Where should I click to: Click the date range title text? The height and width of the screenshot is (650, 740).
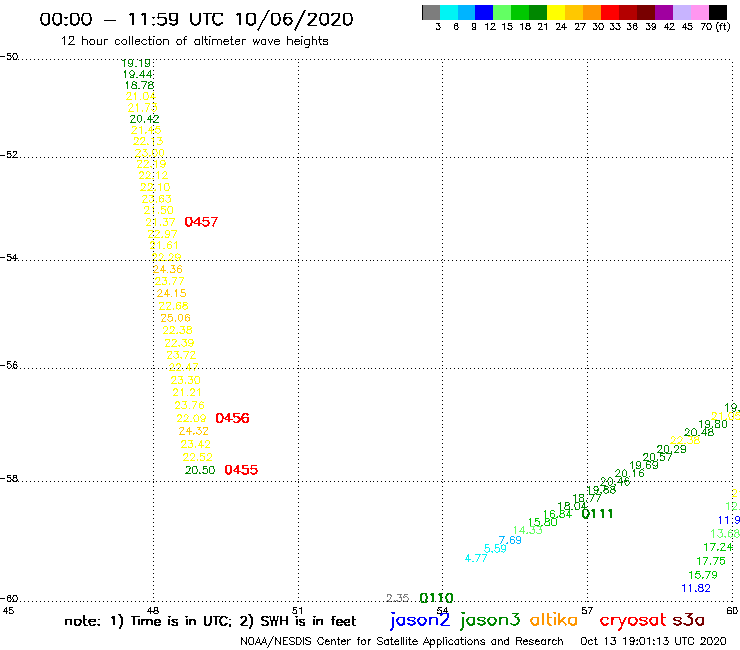(196, 19)
